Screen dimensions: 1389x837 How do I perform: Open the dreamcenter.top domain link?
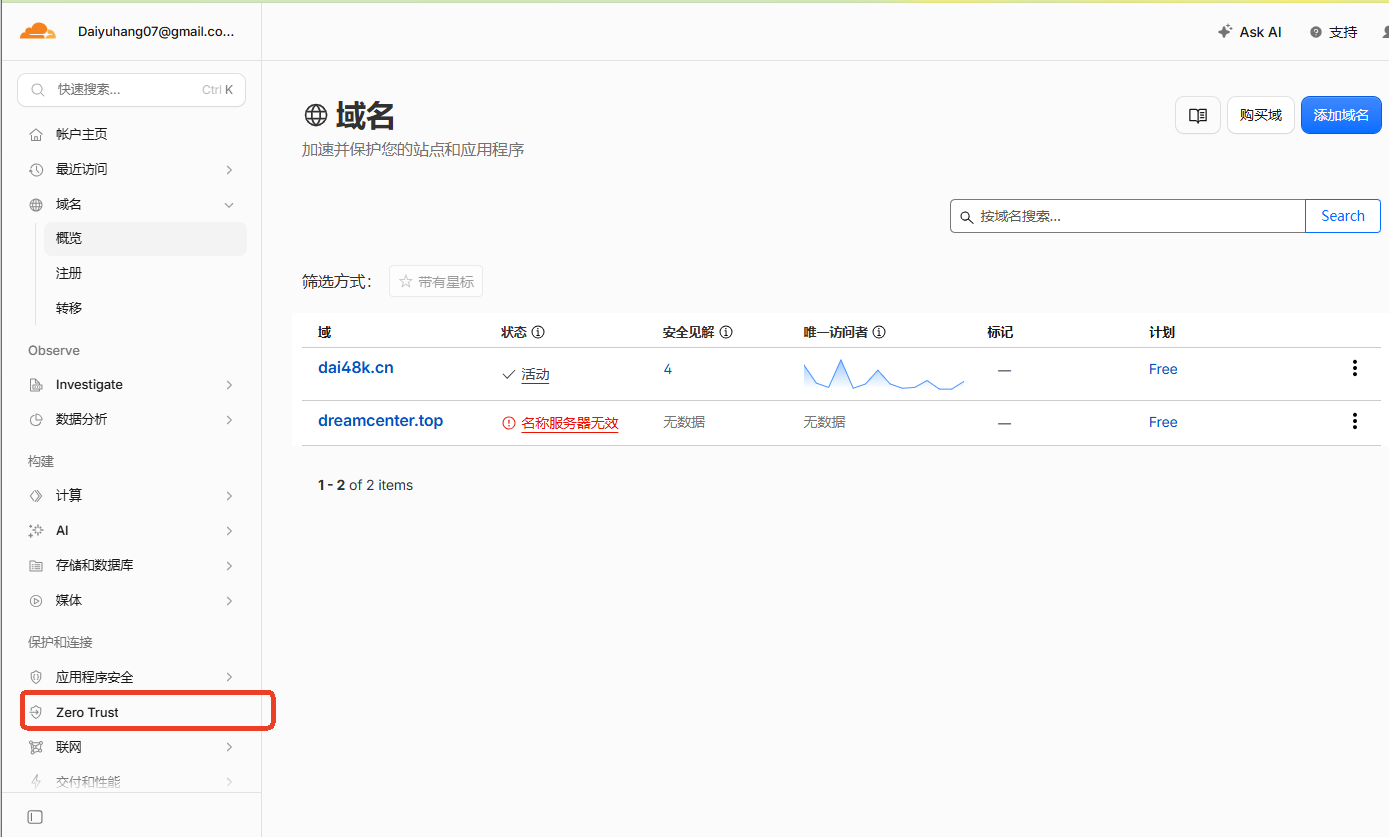(381, 421)
